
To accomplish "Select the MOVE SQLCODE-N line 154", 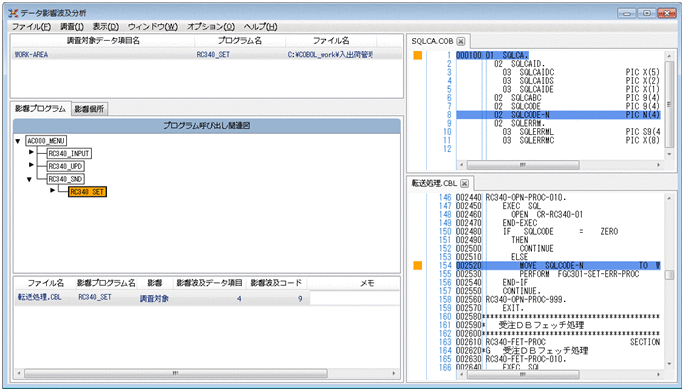I will coord(558,265).
